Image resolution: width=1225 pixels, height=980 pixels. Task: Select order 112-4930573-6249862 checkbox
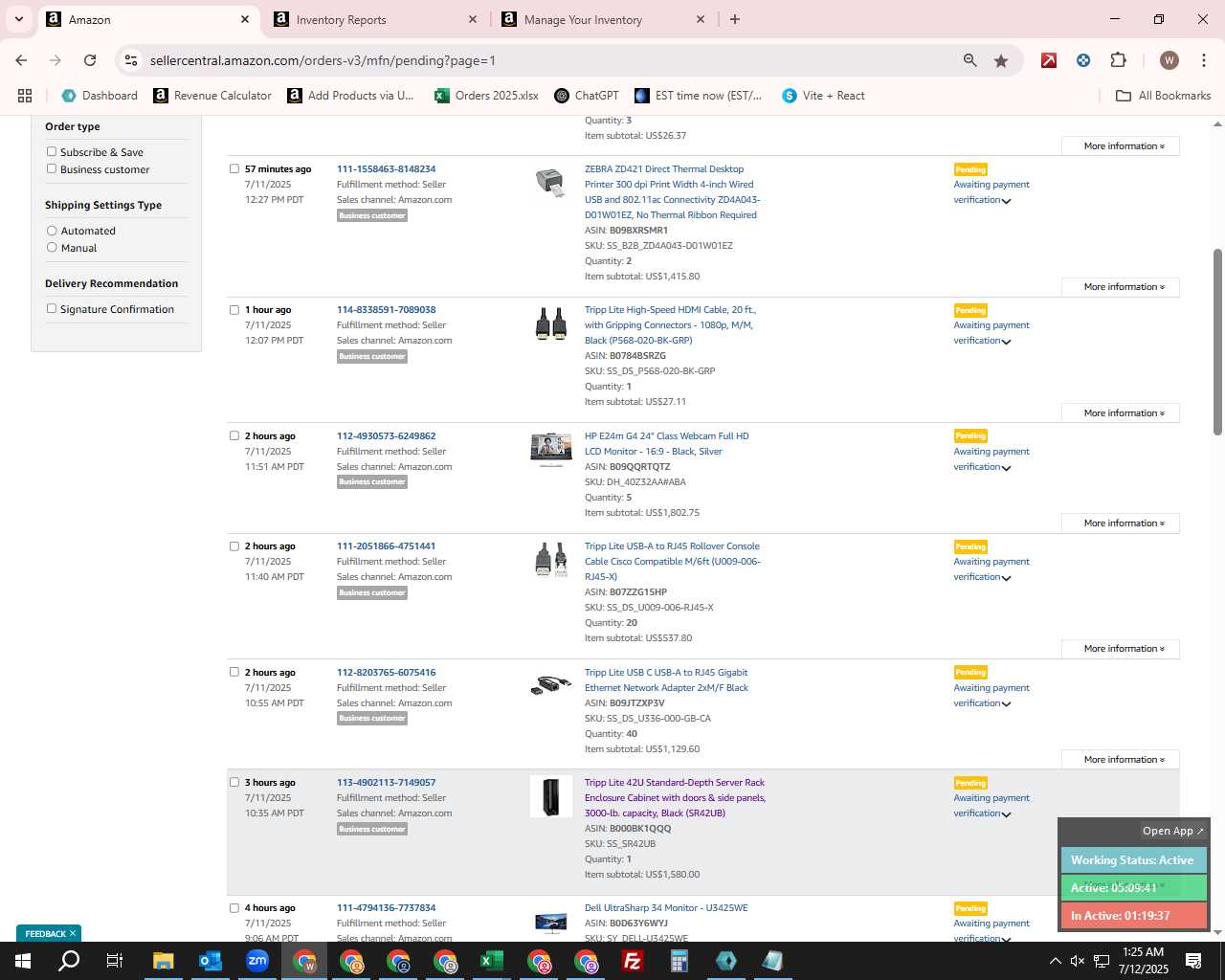pos(234,435)
